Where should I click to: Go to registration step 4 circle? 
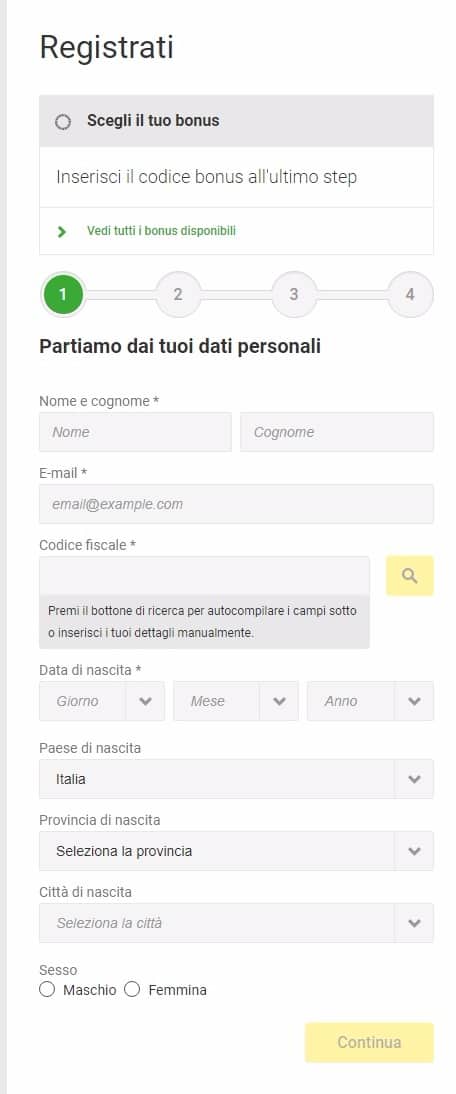pos(410,294)
